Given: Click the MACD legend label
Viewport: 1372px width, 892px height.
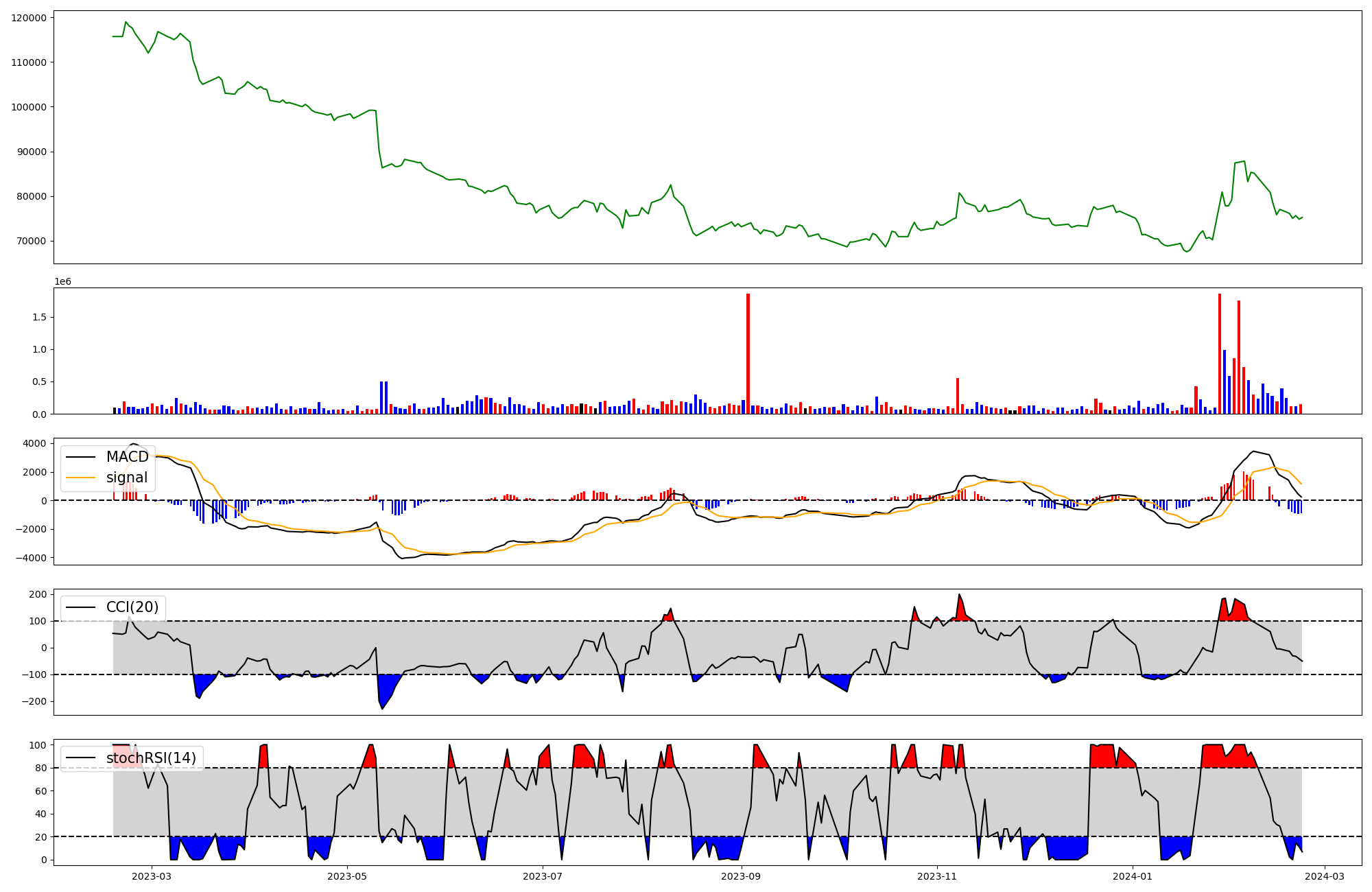Looking at the screenshot, I should click(x=127, y=457).
